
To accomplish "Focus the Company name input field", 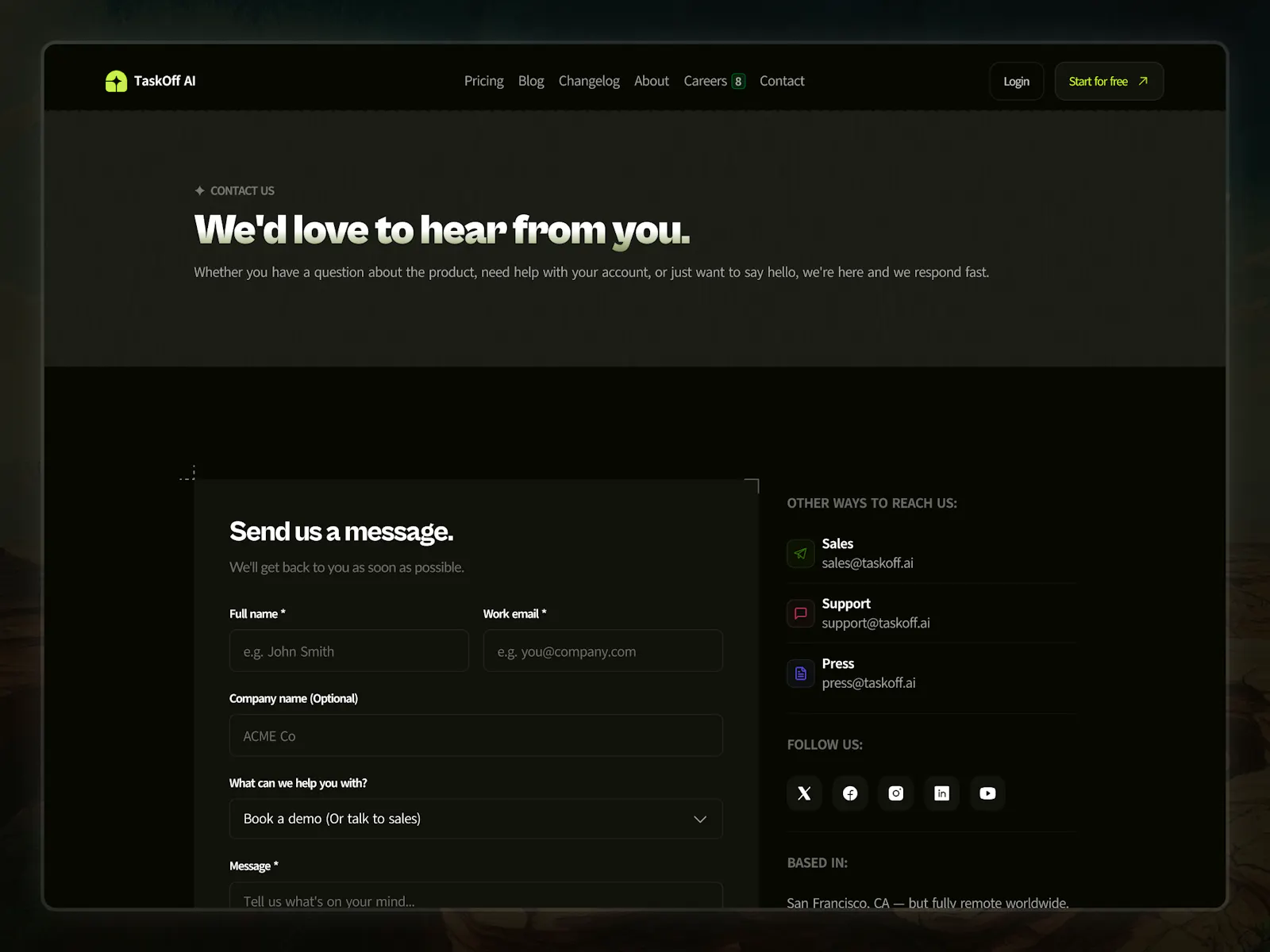I will [x=476, y=735].
